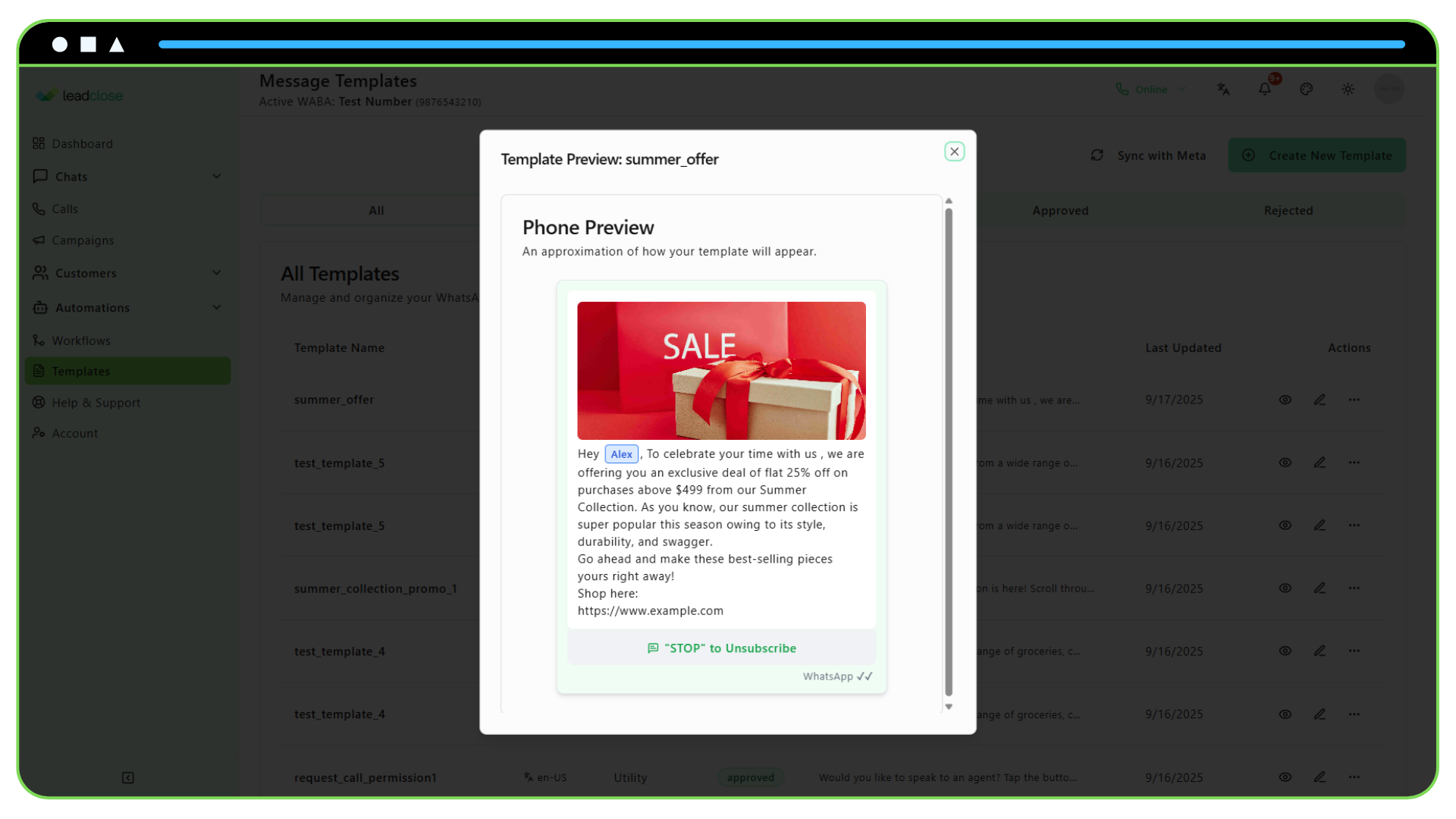This screenshot has width=1456, height=819.
Task: Click the Sync with Meta refresh icon
Action: click(1097, 155)
